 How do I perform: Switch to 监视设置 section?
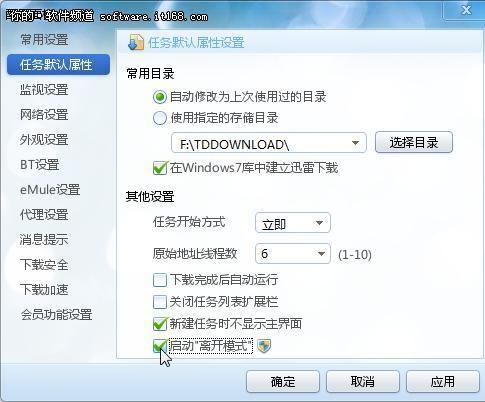click(x=44, y=89)
